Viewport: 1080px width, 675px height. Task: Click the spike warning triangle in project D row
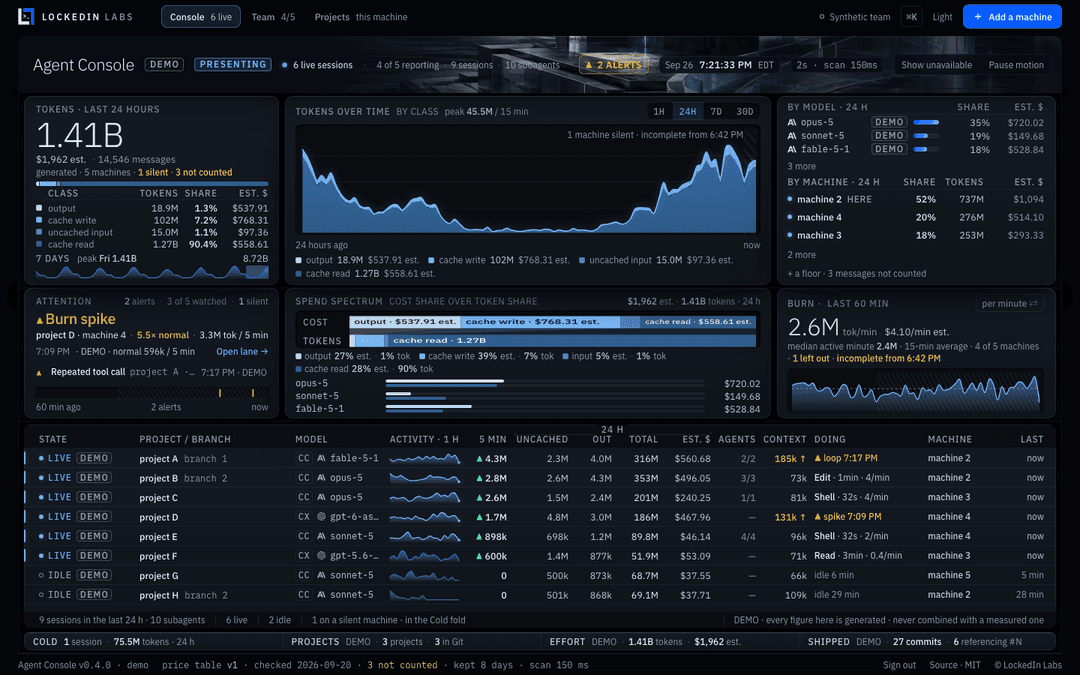818,517
